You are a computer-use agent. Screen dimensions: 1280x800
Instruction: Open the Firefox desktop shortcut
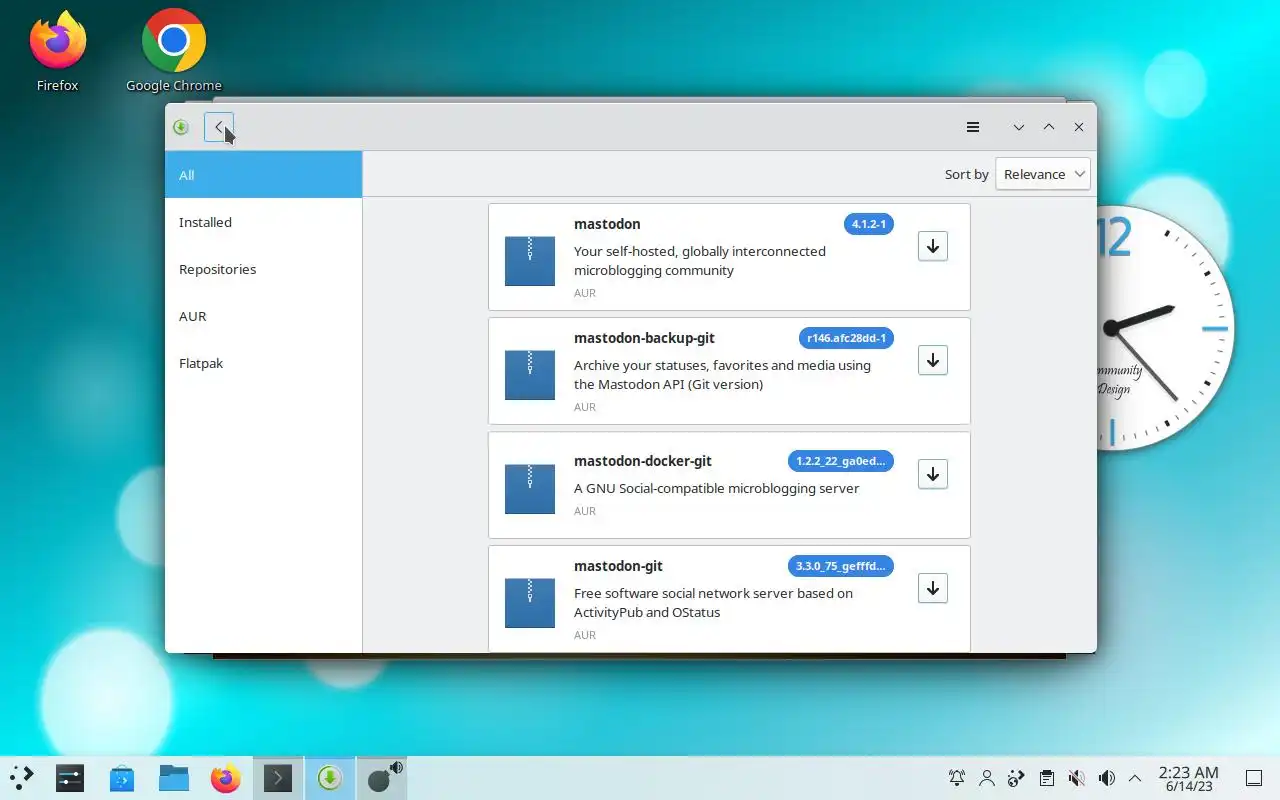coord(57,52)
